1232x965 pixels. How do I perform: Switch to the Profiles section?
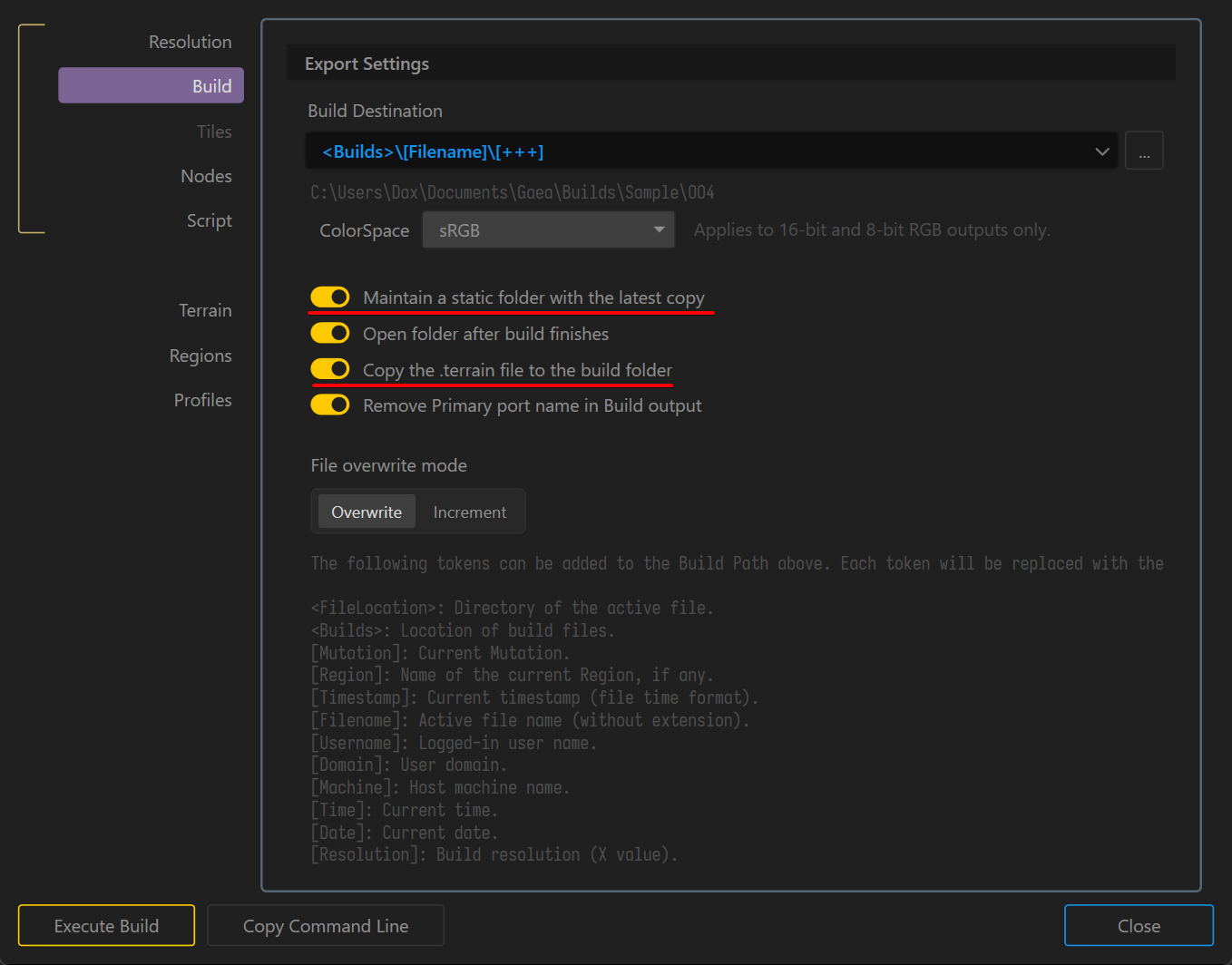(x=203, y=399)
